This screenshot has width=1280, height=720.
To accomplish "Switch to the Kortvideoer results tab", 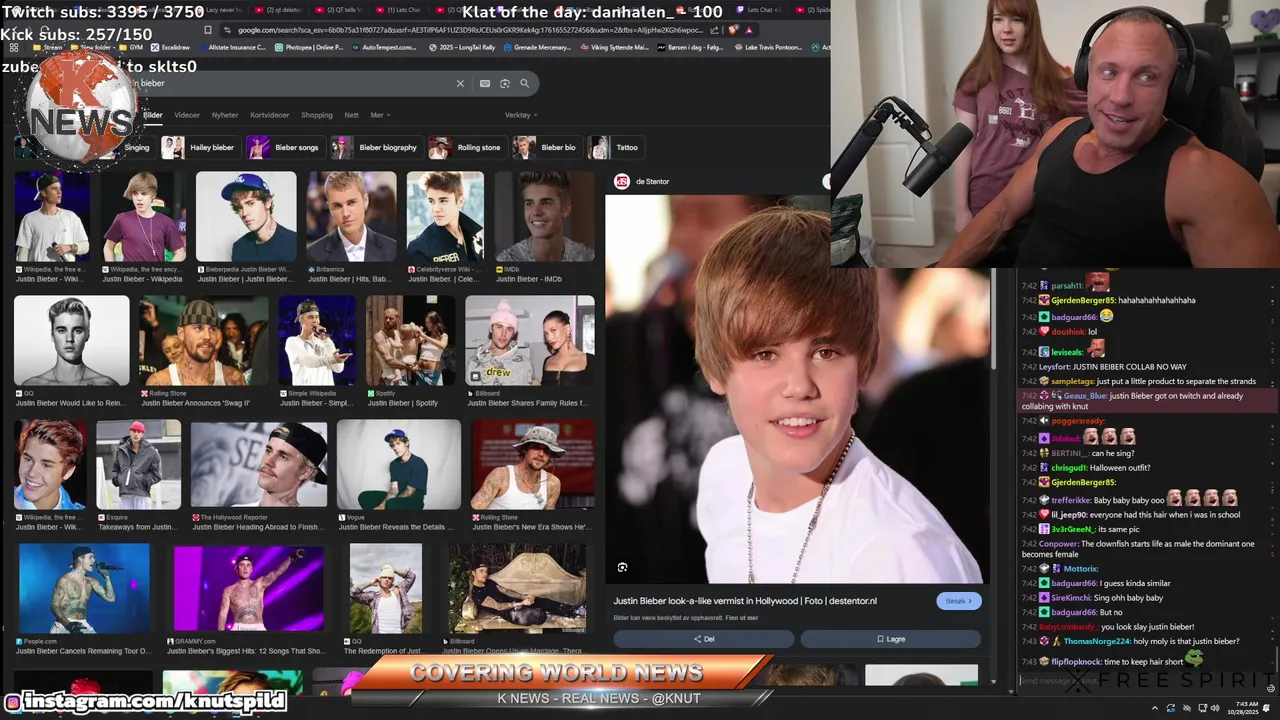I will [270, 115].
